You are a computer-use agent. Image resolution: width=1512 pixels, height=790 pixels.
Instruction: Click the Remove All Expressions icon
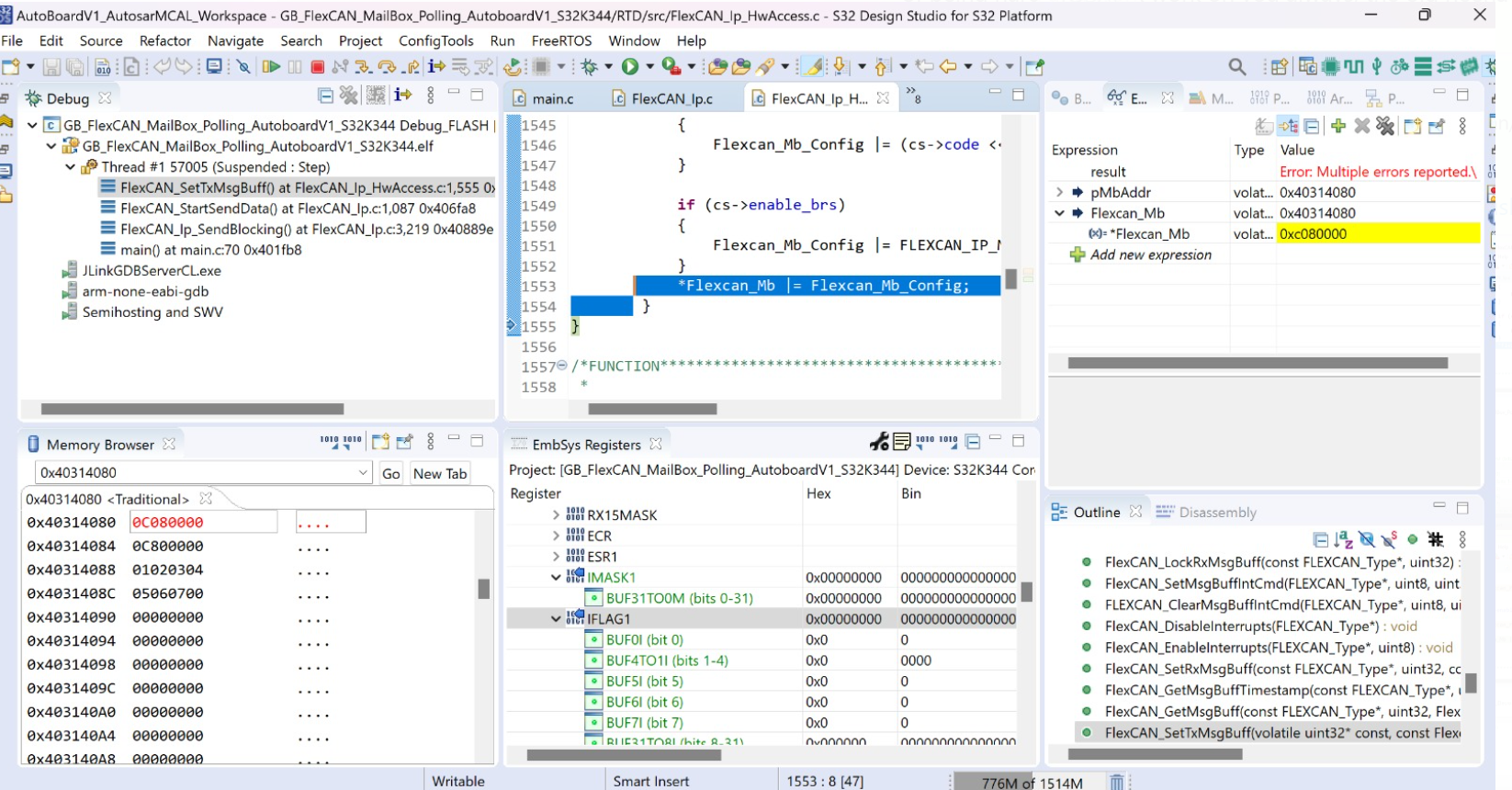pyautogui.click(x=1385, y=126)
